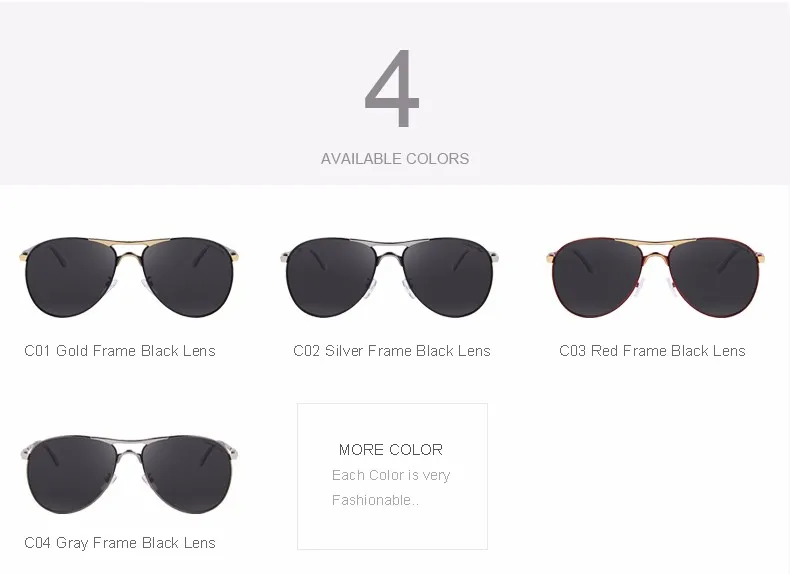Click the MORE COLOR heading
The height and width of the screenshot is (574, 790).
click(391, 450)
